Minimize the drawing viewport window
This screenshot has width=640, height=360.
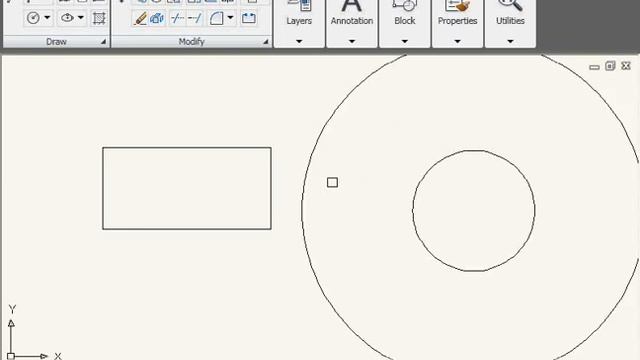pos(594,67)
